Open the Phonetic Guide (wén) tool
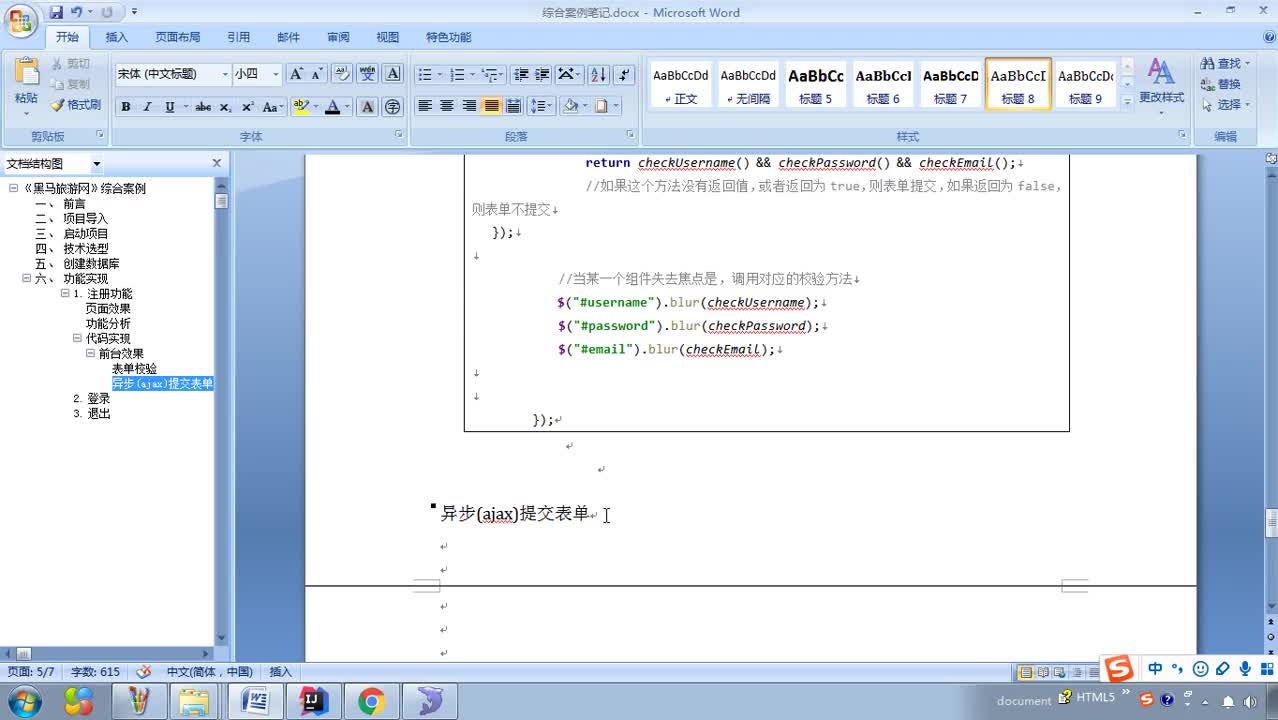 tap(368, 74)
